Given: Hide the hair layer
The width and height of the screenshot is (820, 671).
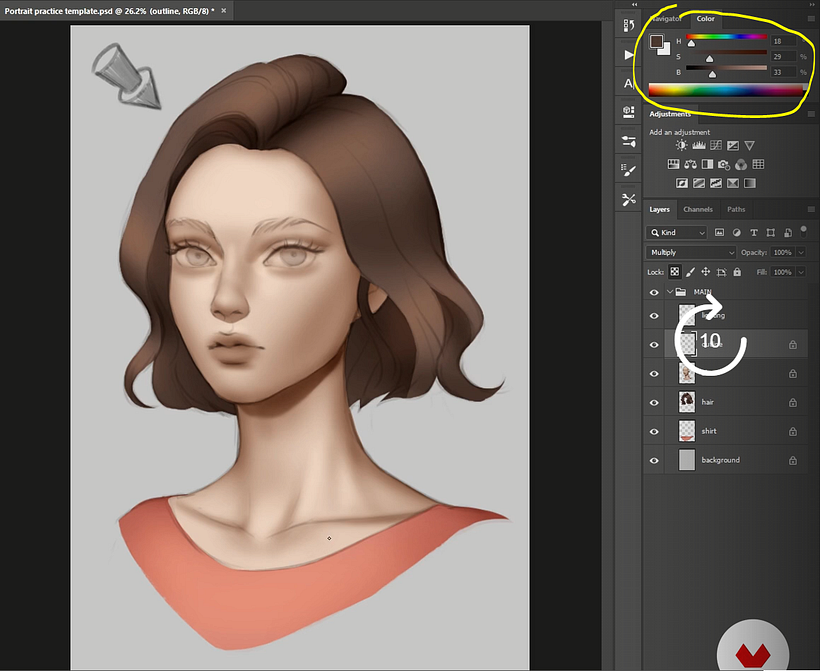Looking at the screenshot, I should 654,403.
